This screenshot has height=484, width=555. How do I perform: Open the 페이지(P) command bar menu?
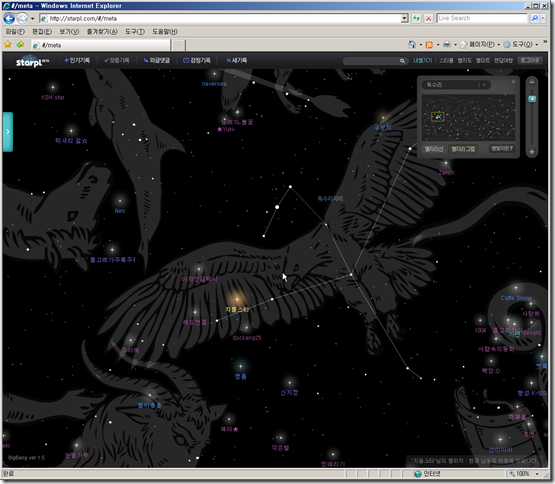click(x=480, y=44)
